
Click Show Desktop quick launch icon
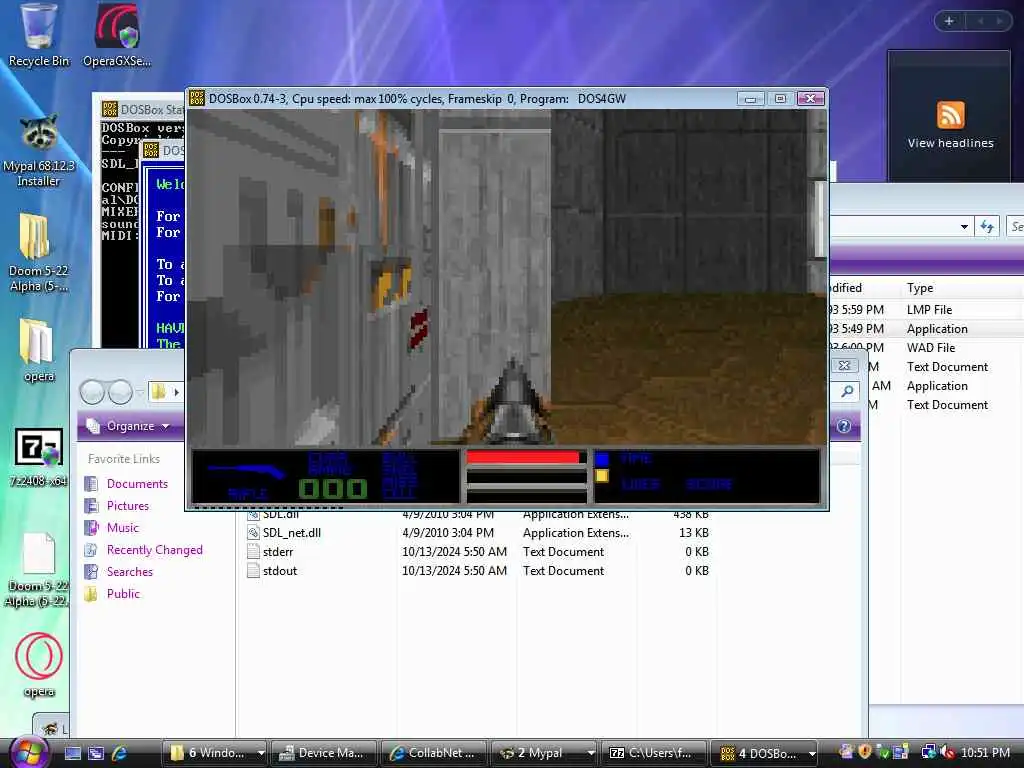point(72,753)
